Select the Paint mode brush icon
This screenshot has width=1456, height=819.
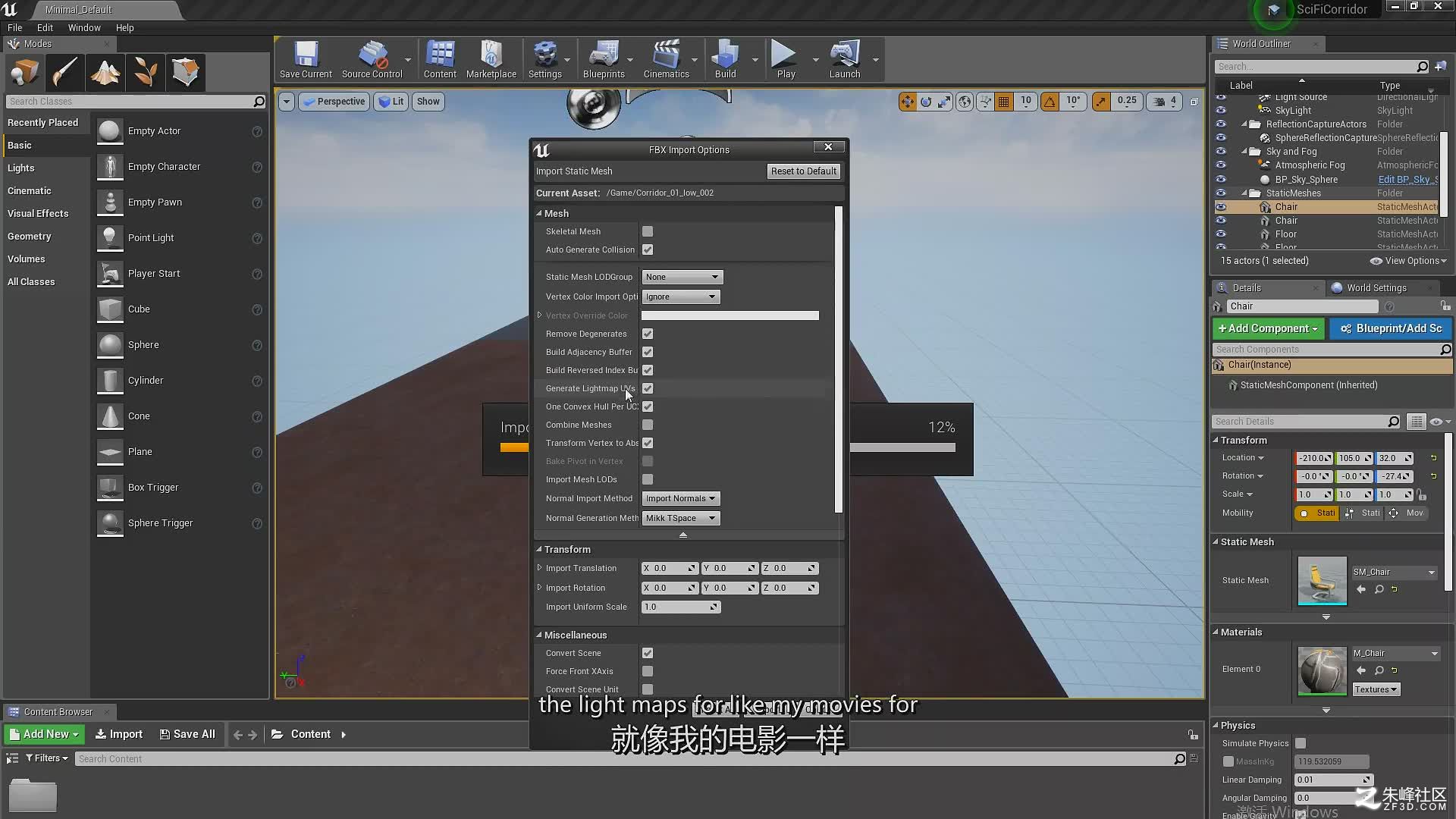pos(65,72)
